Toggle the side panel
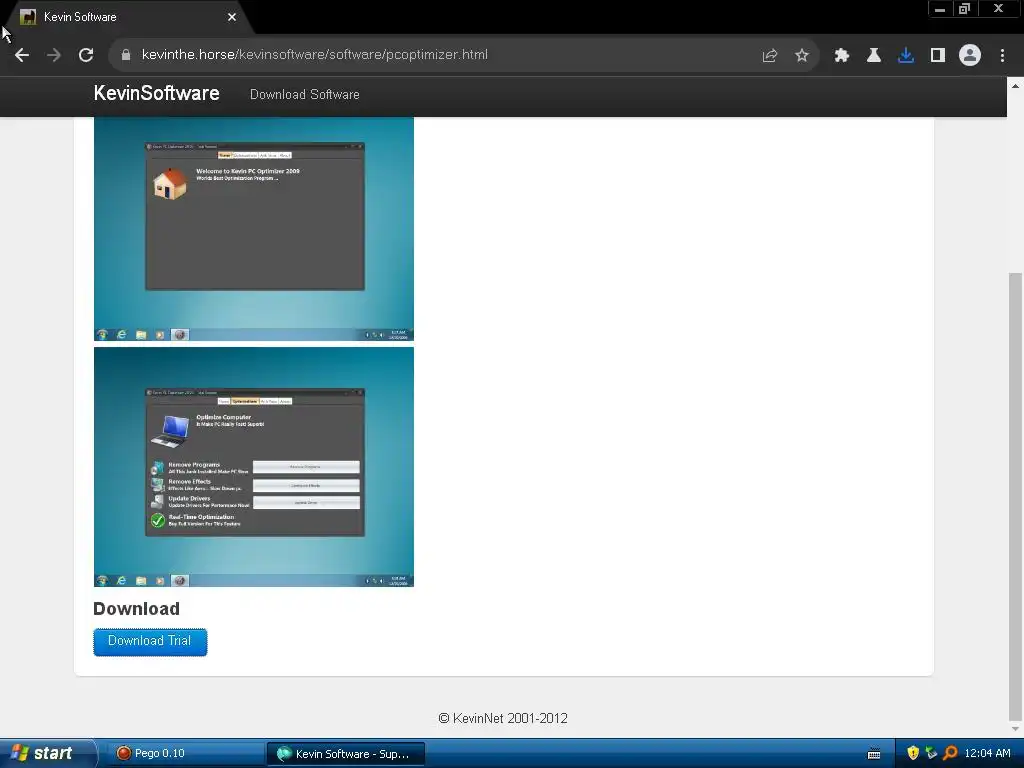Viewport: 1024px width, 768px height. click(x=938, y=56)
